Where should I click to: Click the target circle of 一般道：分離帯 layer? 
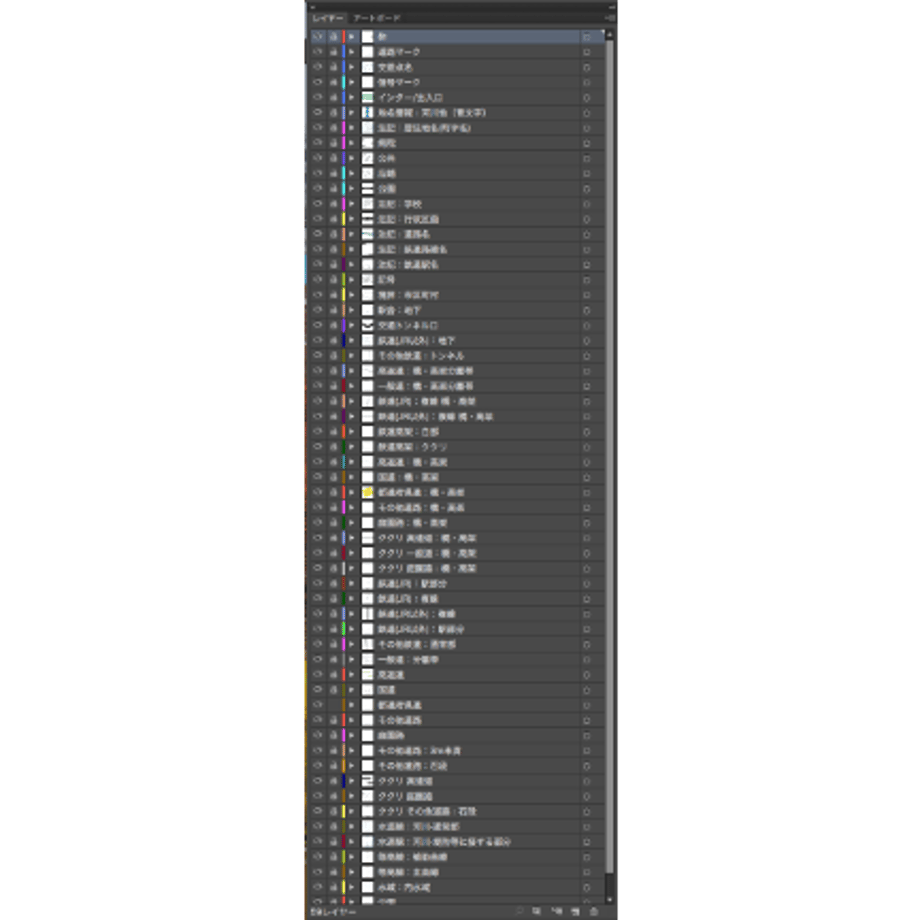586,660
